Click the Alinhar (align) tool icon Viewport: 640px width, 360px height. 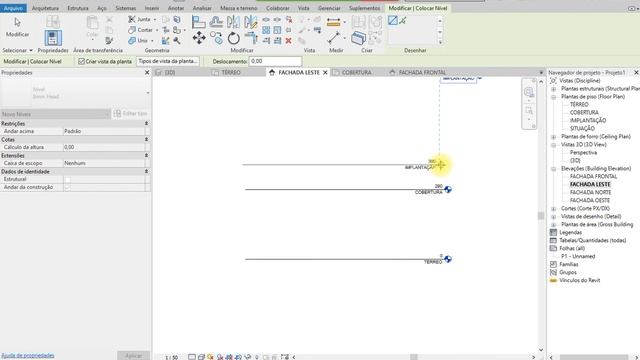[199, 22]
